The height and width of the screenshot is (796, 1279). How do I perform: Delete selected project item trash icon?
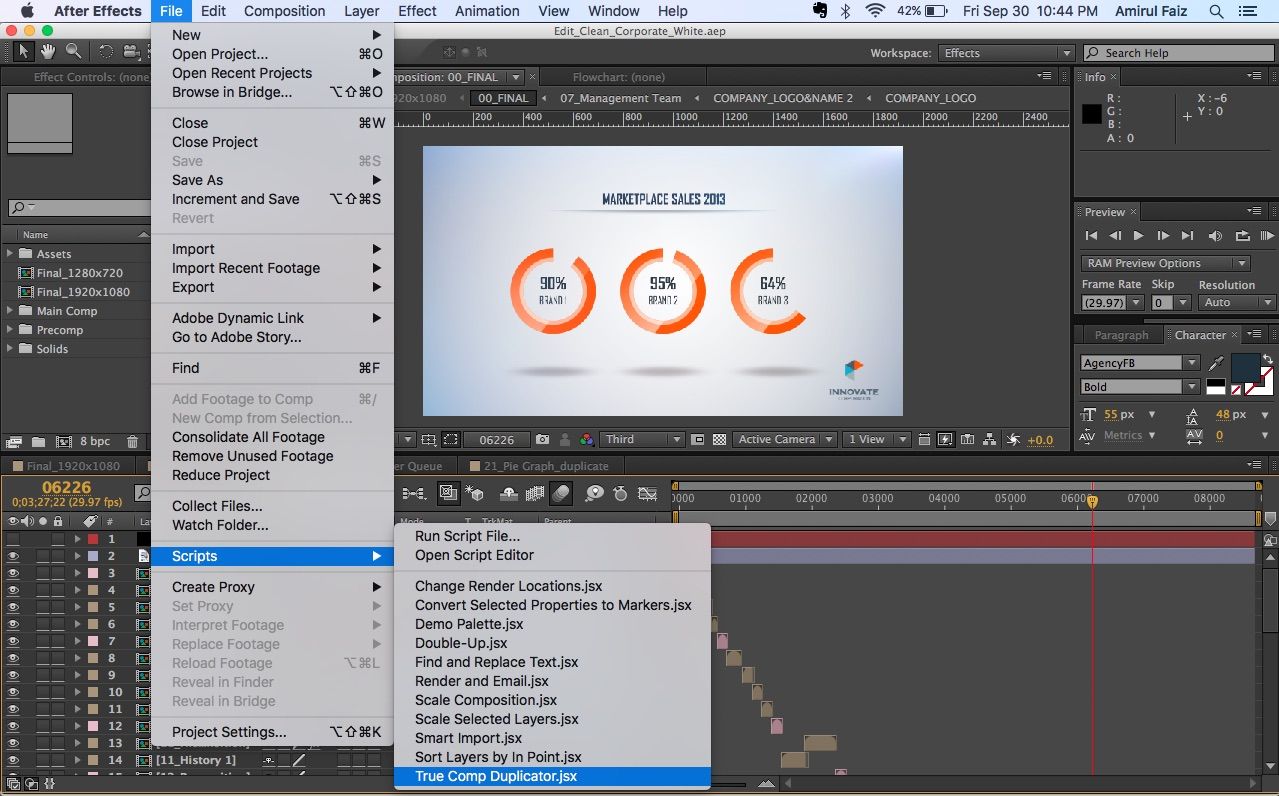(x=132, y=441)
